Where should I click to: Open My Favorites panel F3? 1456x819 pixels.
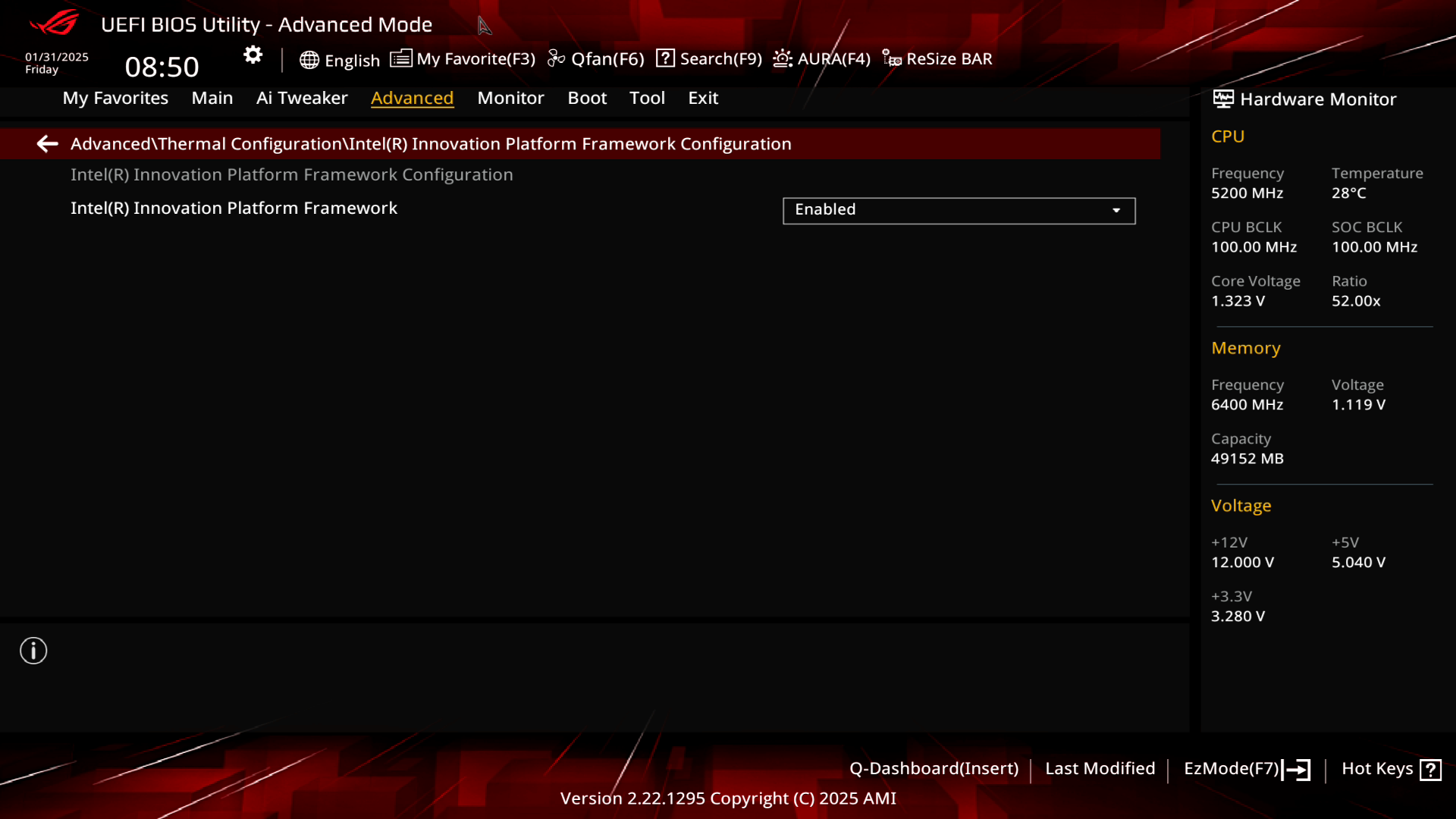[462, 58]
